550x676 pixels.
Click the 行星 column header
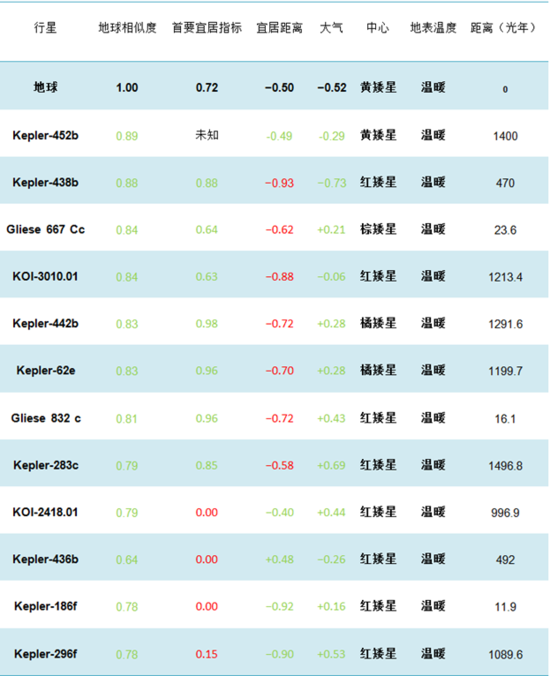click(x=45, y=28)
